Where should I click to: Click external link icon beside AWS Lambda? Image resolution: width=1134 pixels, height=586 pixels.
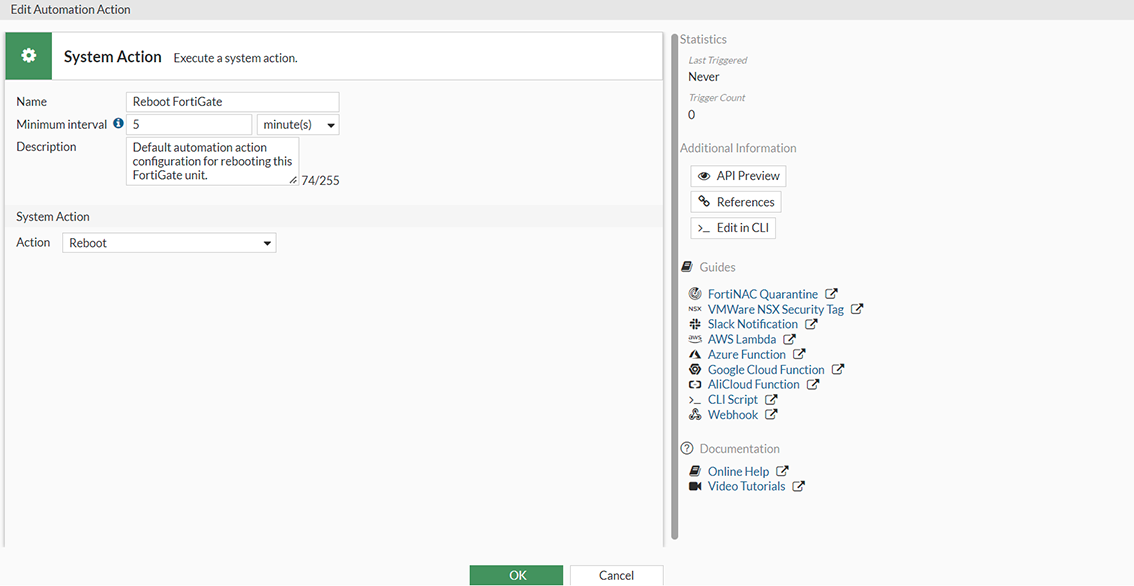click(790, 339)
